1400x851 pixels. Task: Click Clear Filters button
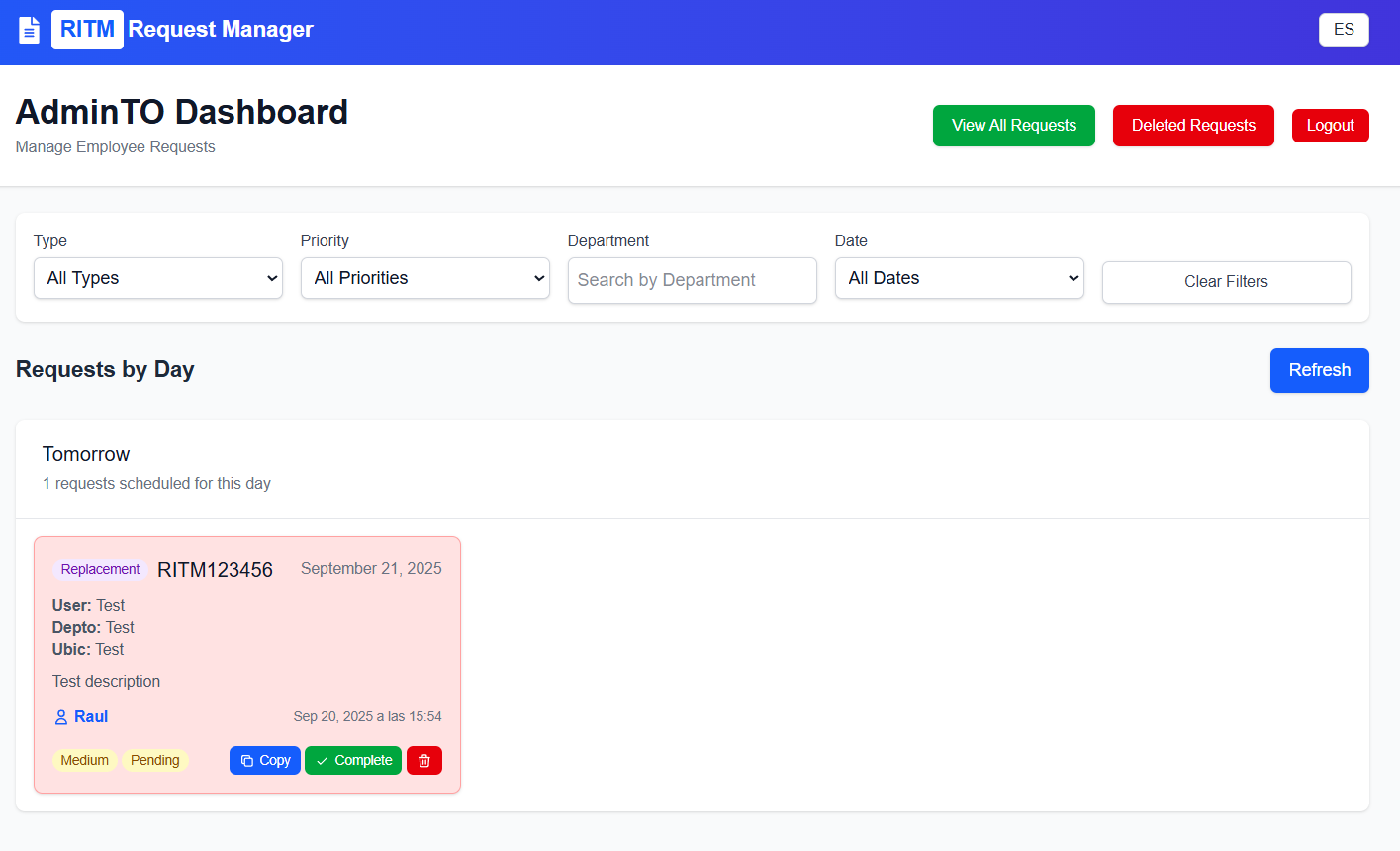tap(1227, 282)
